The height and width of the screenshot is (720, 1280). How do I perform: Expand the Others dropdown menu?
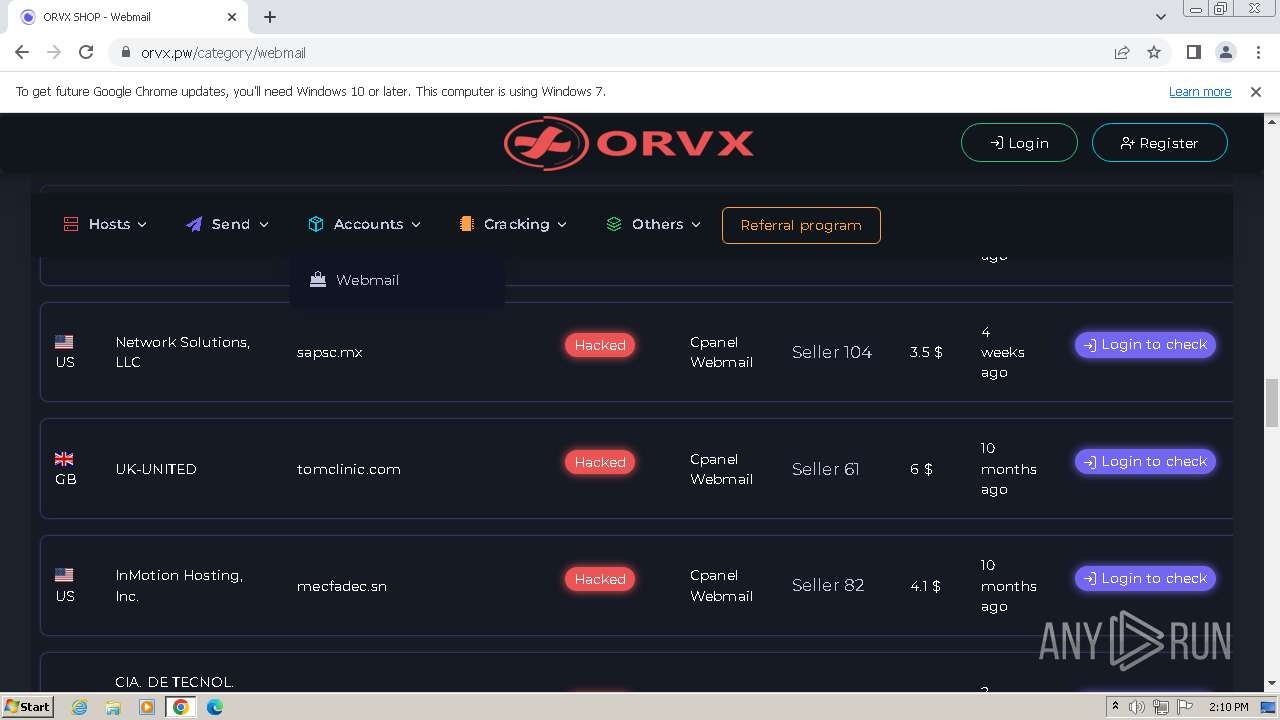(x=653, y=224)
